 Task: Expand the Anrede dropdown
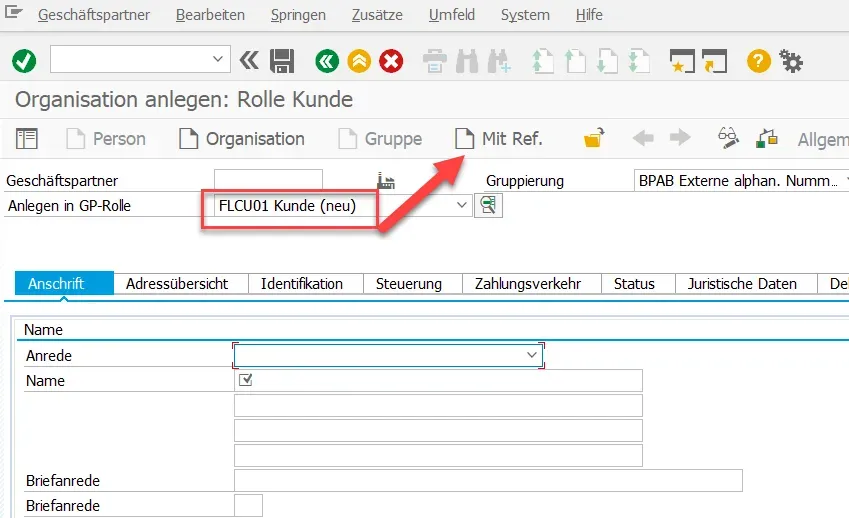[x=532, y=355]
